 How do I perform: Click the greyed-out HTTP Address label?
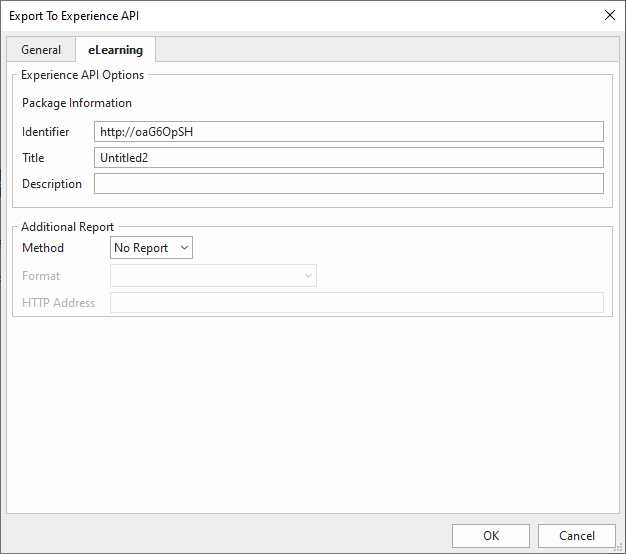(58, 303)
